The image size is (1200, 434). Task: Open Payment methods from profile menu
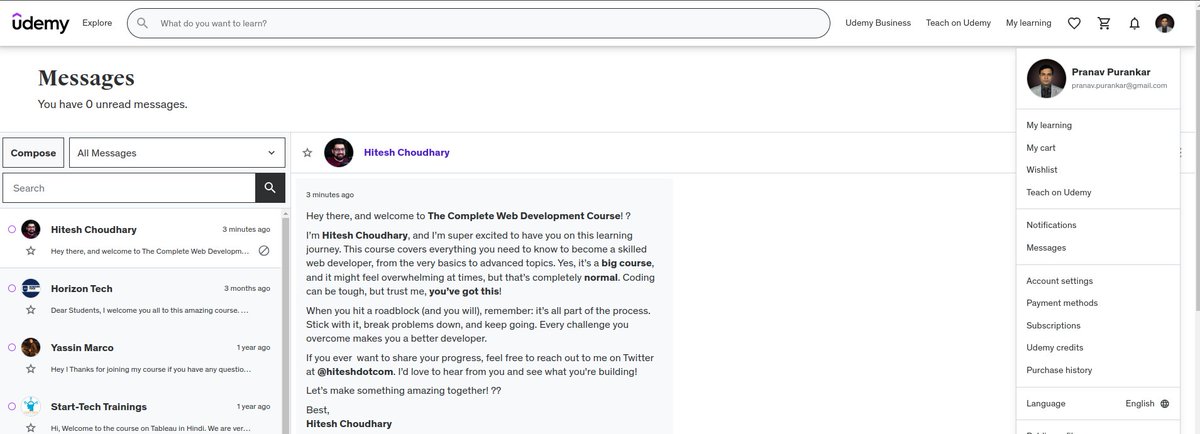(1062, 303)
